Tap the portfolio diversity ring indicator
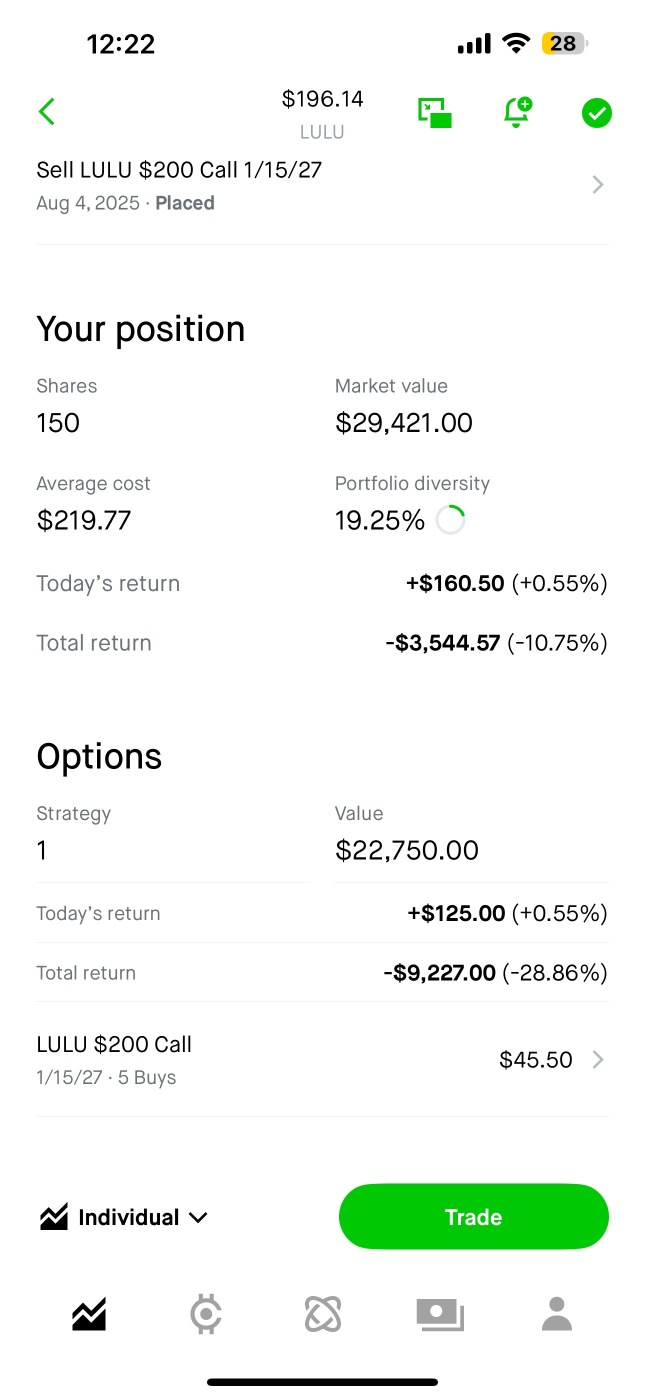 pos(451,520)
